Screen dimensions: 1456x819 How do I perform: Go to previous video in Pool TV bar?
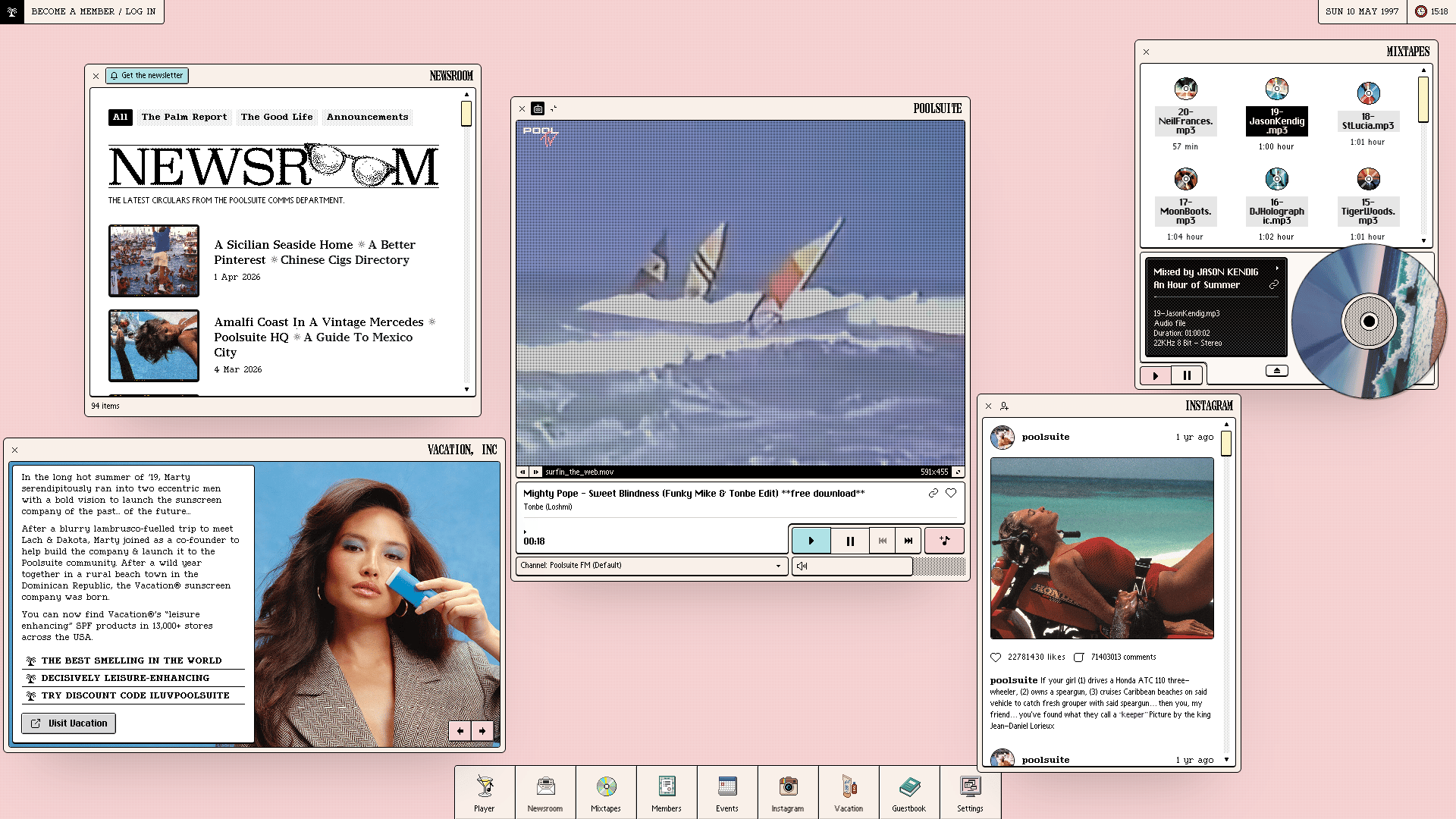pos(522,472)
